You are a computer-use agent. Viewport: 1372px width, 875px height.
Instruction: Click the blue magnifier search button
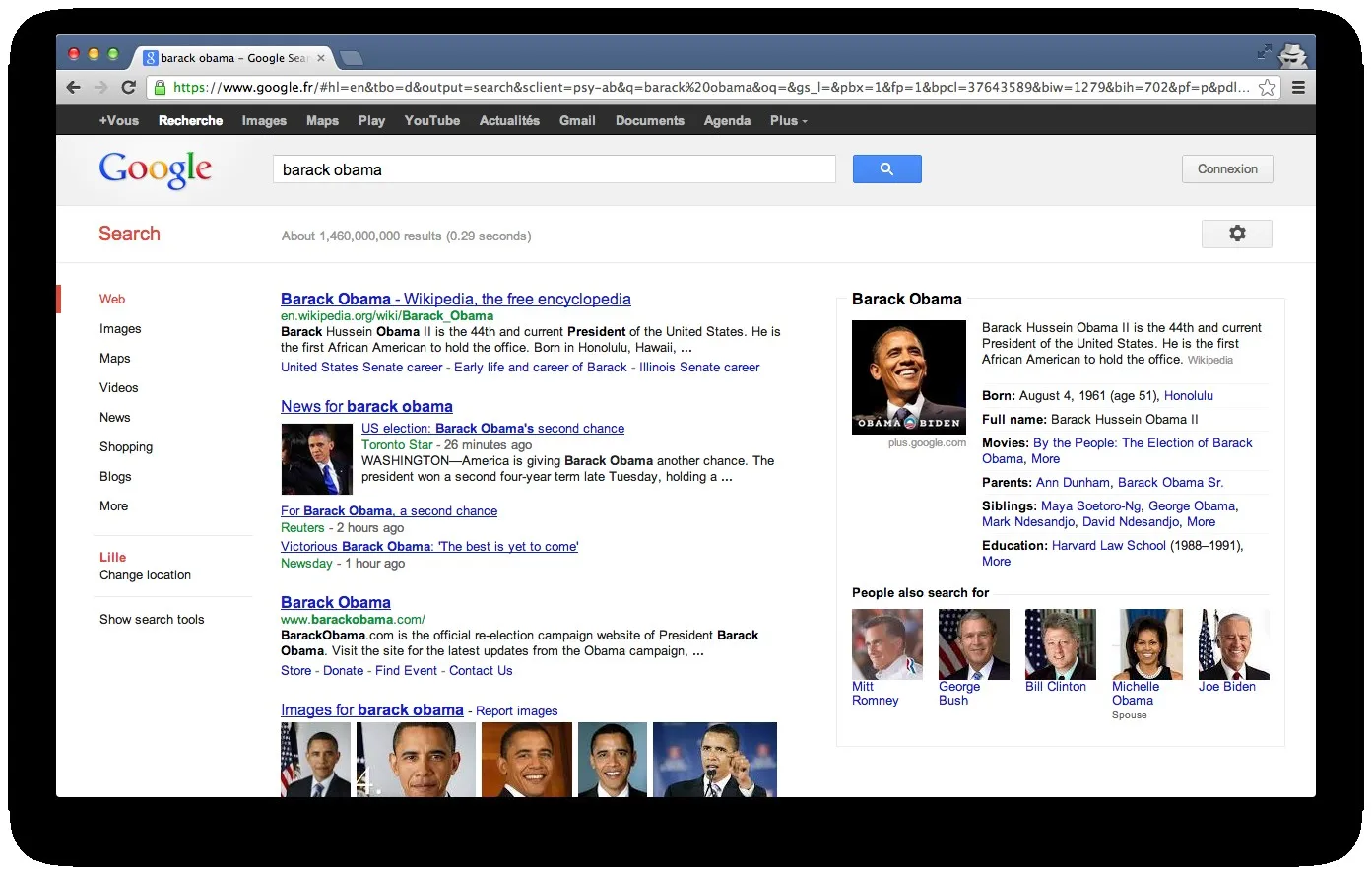pyautogui.click(x=886, y=168)
